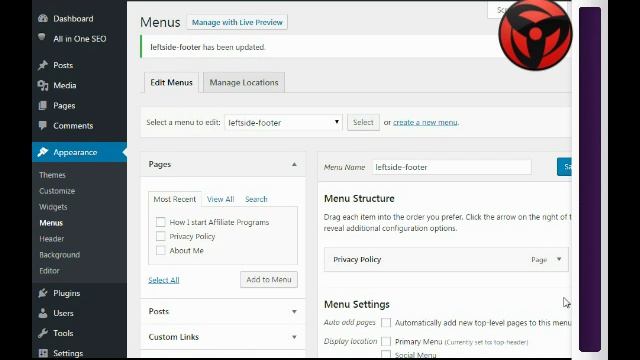640x360 pixels.
Task: Open Widgets under Appearance
Action: click(x=53, y=207)
